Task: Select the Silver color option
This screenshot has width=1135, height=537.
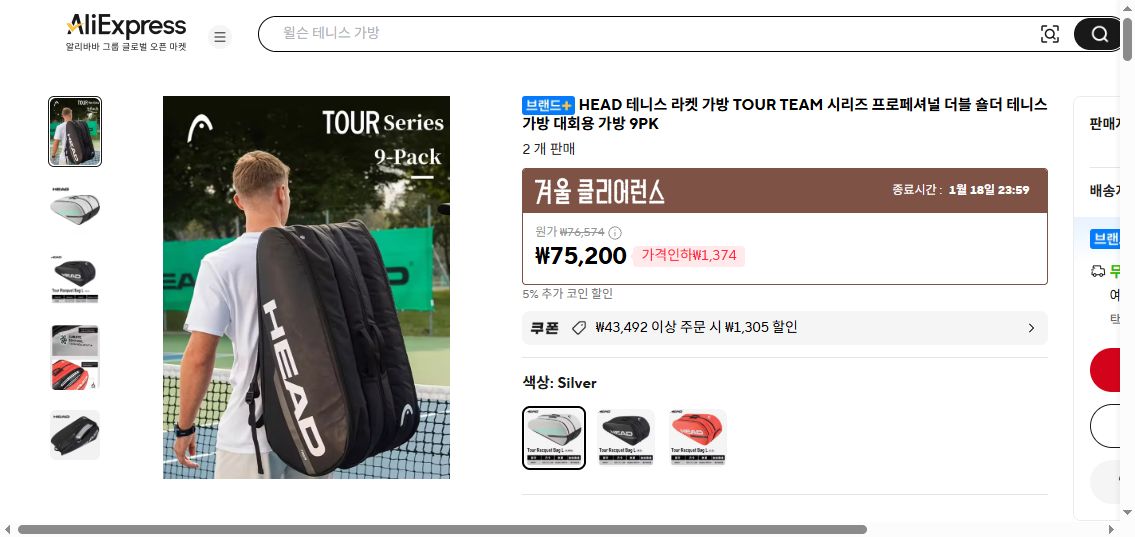Action: click(554, 438)
